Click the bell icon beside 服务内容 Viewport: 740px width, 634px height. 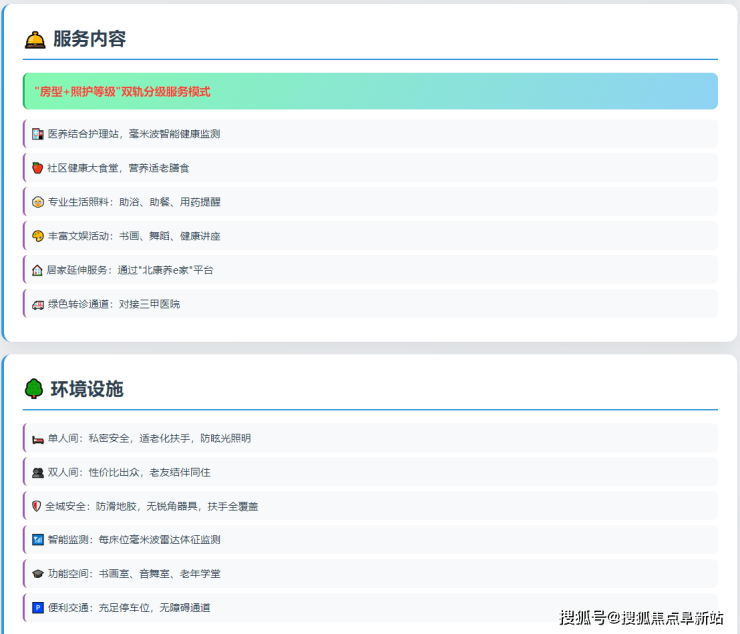[35, 40]
